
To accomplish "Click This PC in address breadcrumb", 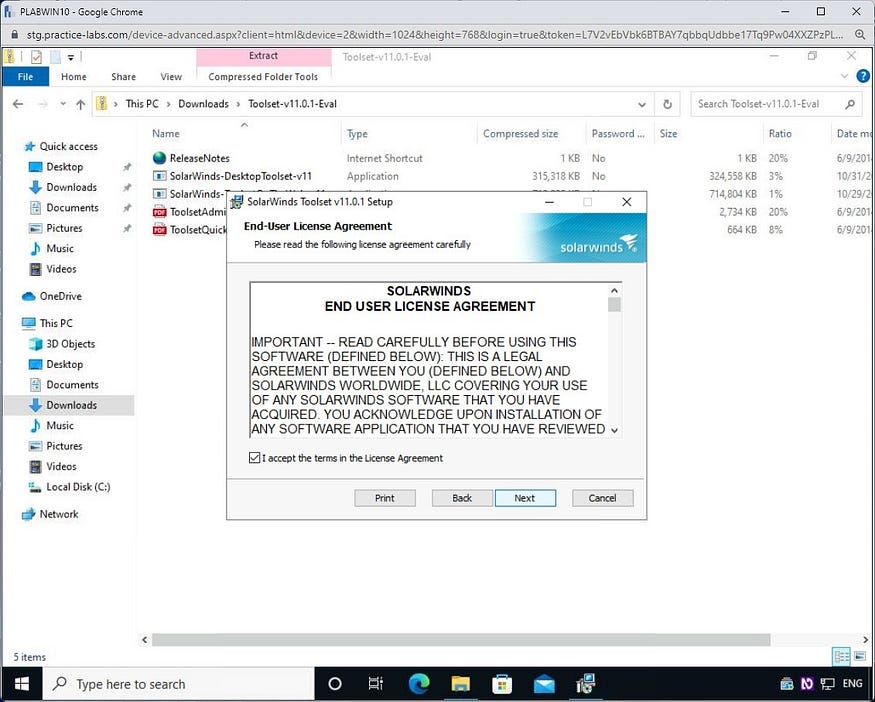I will (x=142, y=104).
